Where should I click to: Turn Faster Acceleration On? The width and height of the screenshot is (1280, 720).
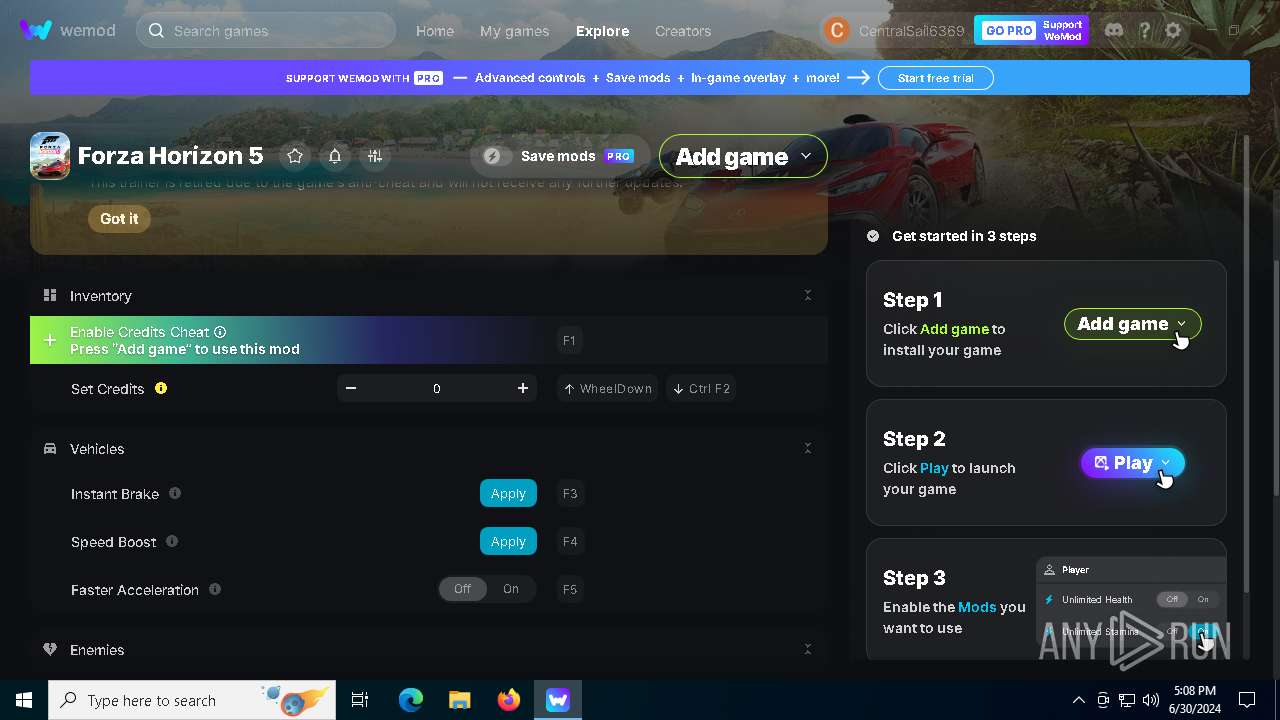(511, 589)
